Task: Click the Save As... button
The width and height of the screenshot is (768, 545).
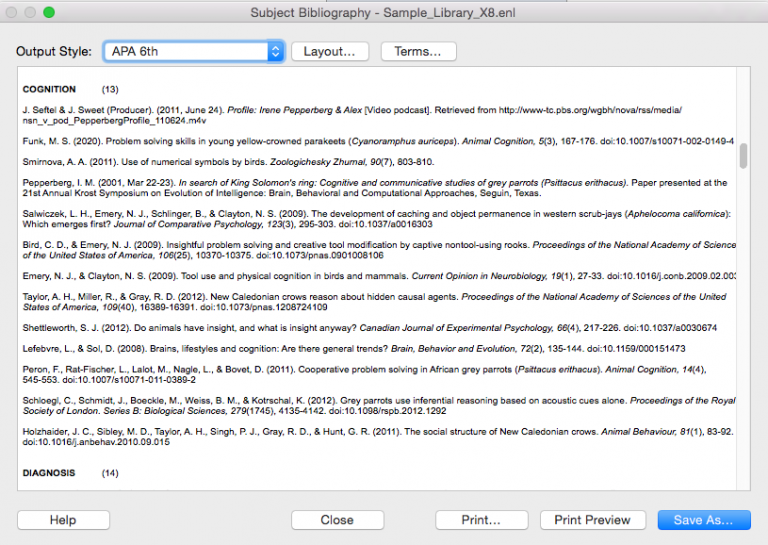Action: 703,520
